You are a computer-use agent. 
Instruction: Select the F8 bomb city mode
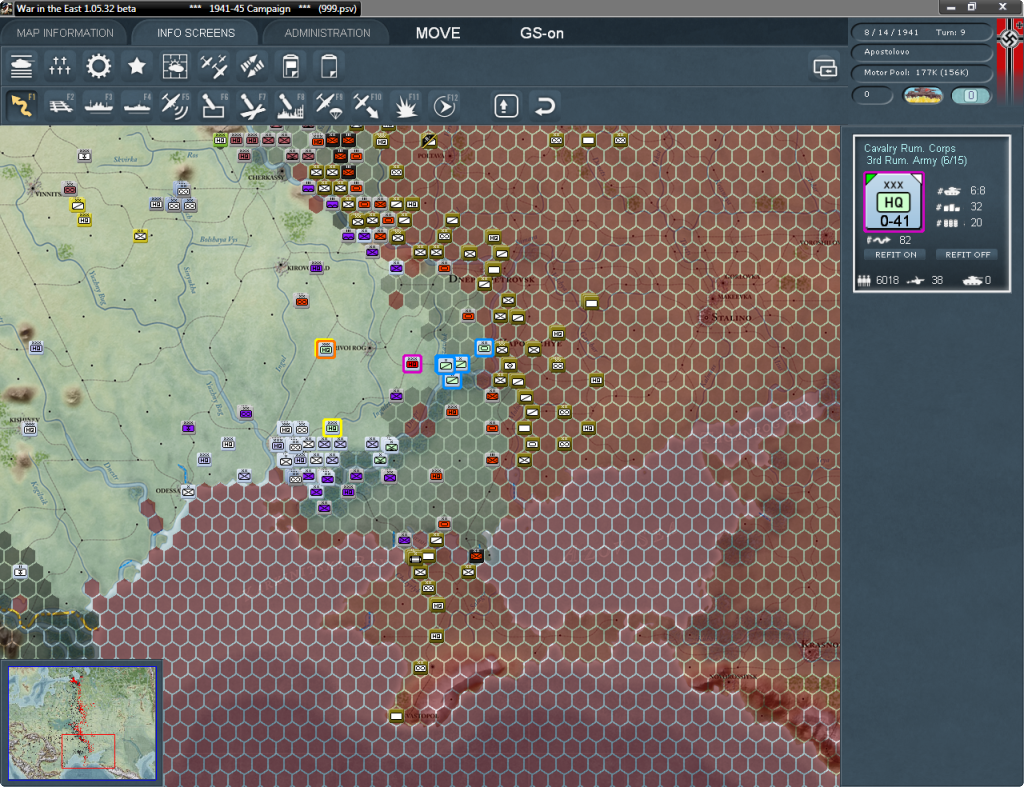point(291,105)
